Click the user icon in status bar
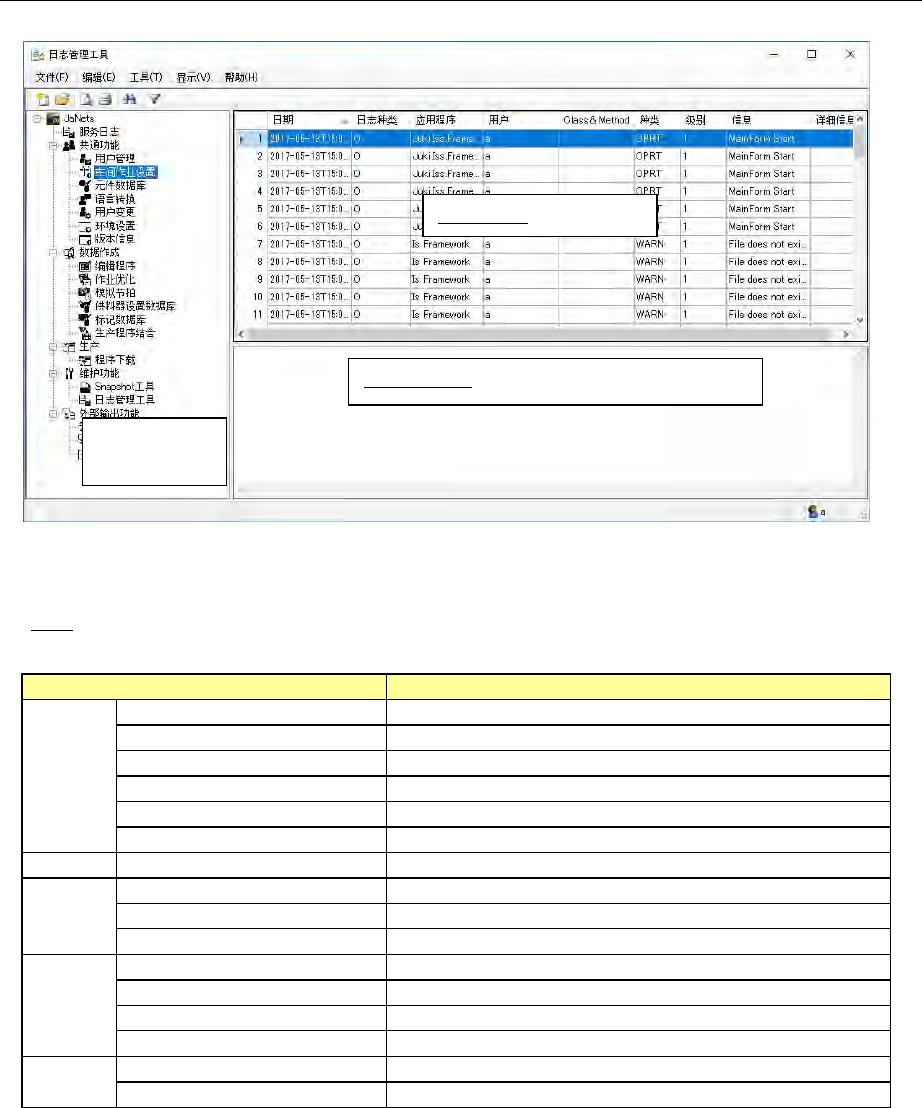The height and width of the screenshot is (1108, 922). click(x=813, y=511)
